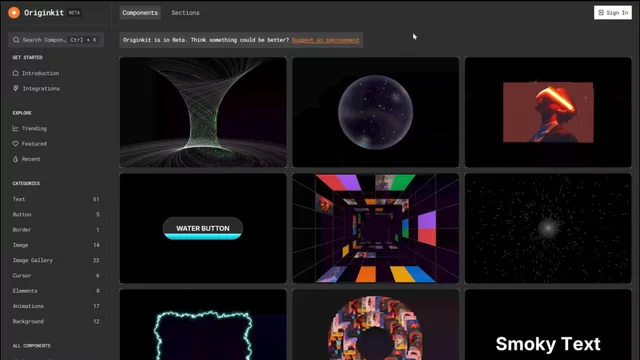This screenshot has width=640, height=360.
Task: Open the circular image ring thumbnail
Action: coord(376,325)
